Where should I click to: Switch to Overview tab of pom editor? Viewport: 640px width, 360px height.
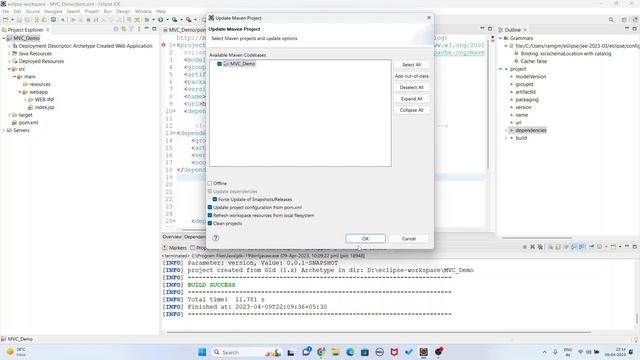point(172,237)
